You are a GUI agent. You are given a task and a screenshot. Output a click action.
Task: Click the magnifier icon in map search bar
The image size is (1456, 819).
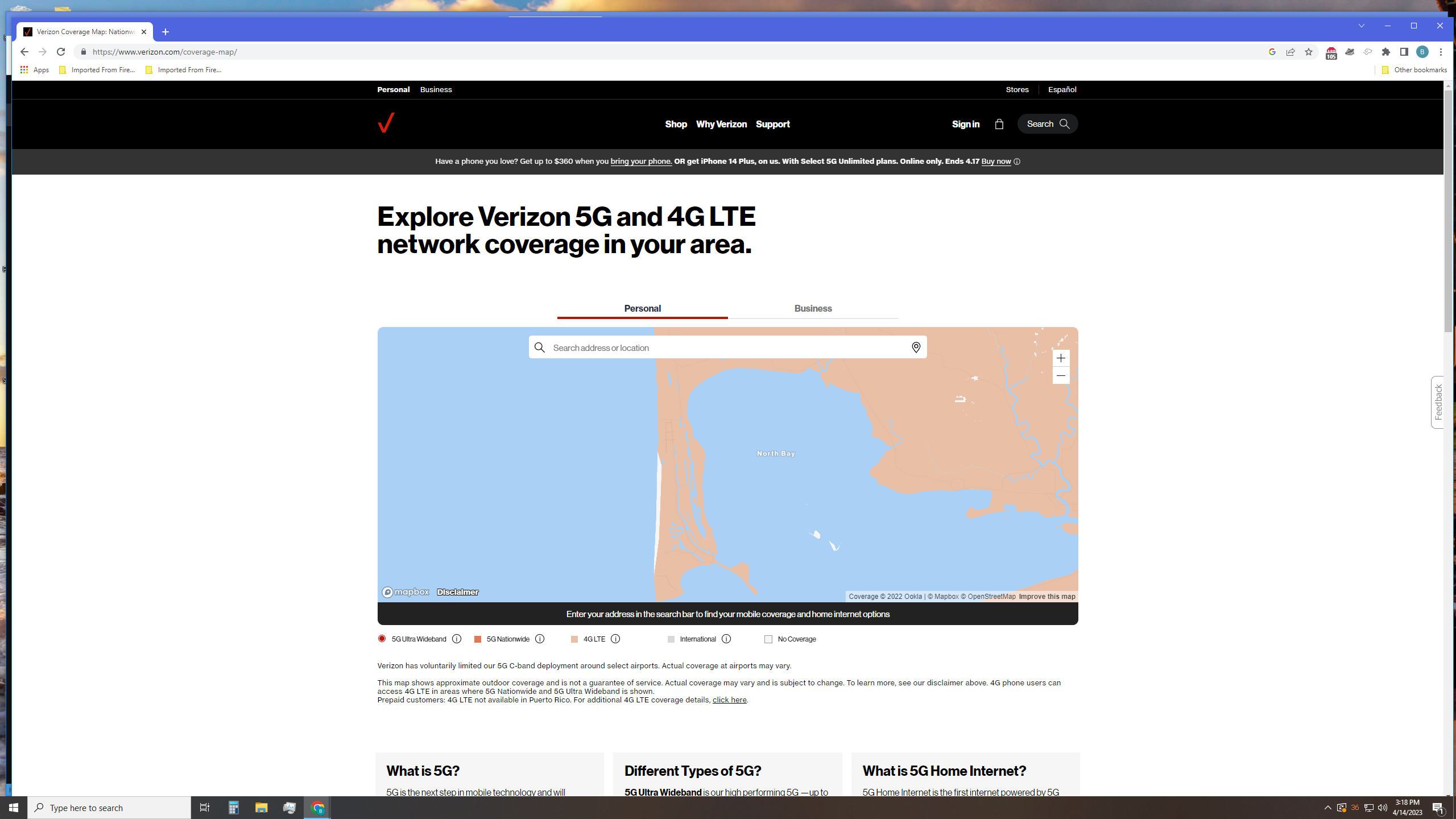click(540, 348)
